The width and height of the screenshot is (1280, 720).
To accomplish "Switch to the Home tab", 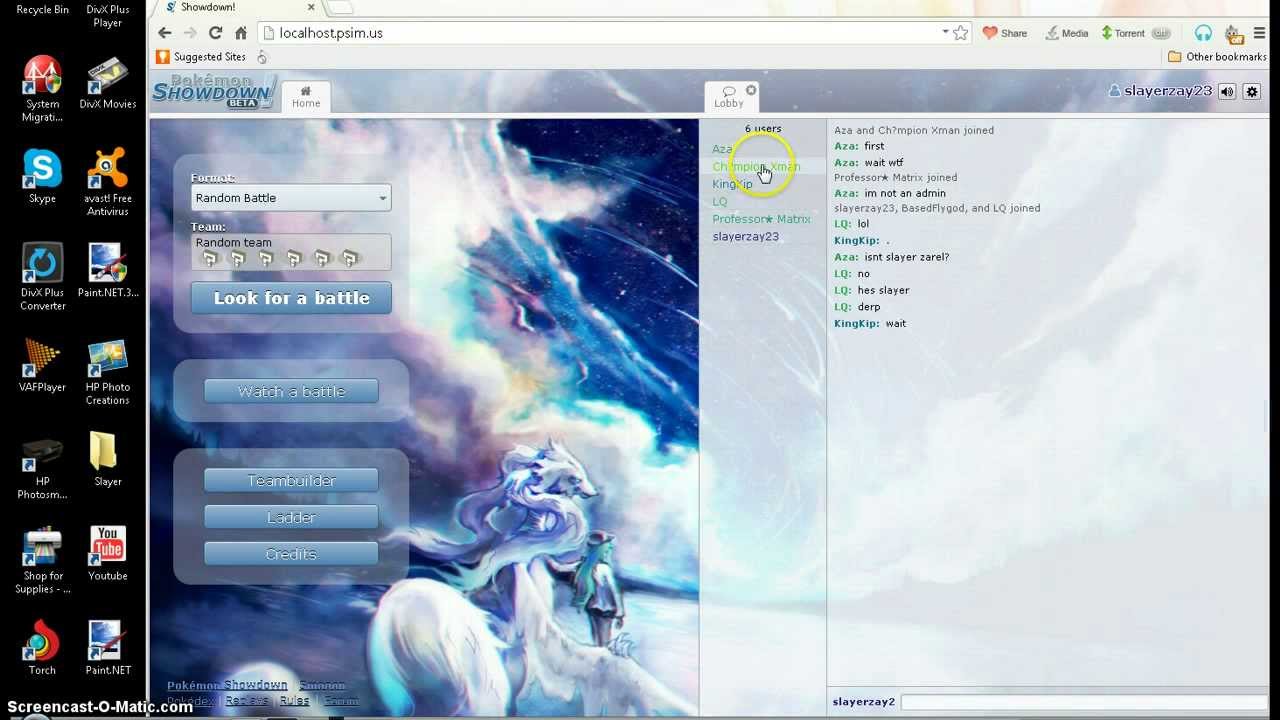I will pos(306,97).
